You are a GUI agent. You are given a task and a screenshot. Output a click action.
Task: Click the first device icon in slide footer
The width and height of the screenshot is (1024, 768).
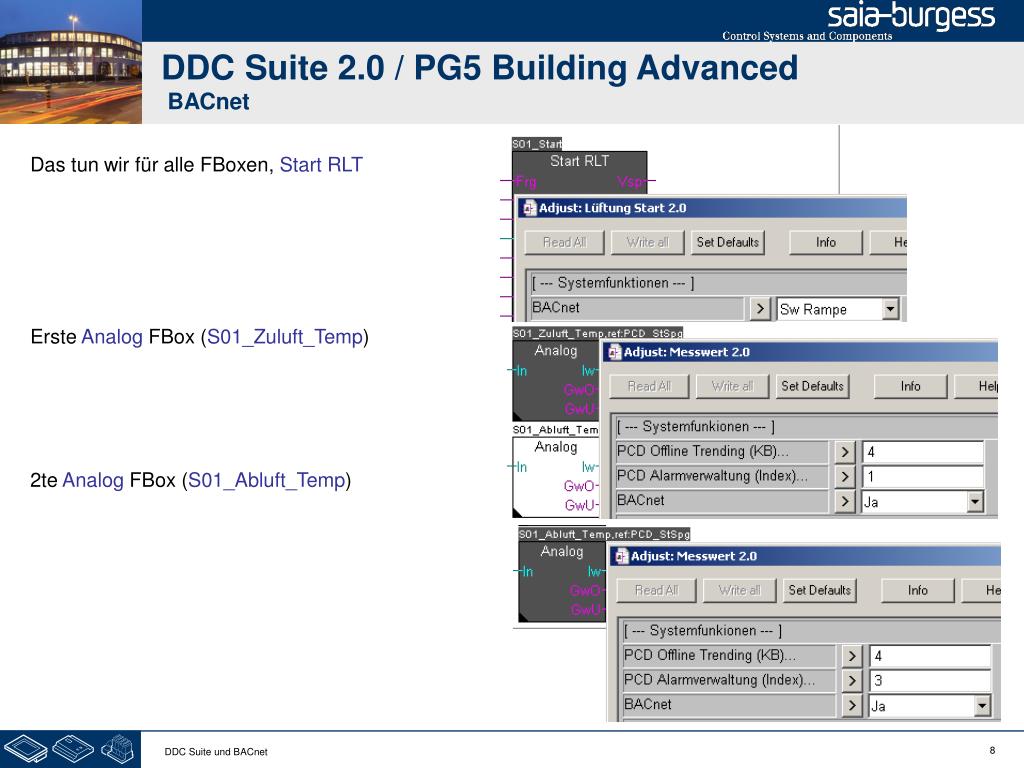coord(25,748)
